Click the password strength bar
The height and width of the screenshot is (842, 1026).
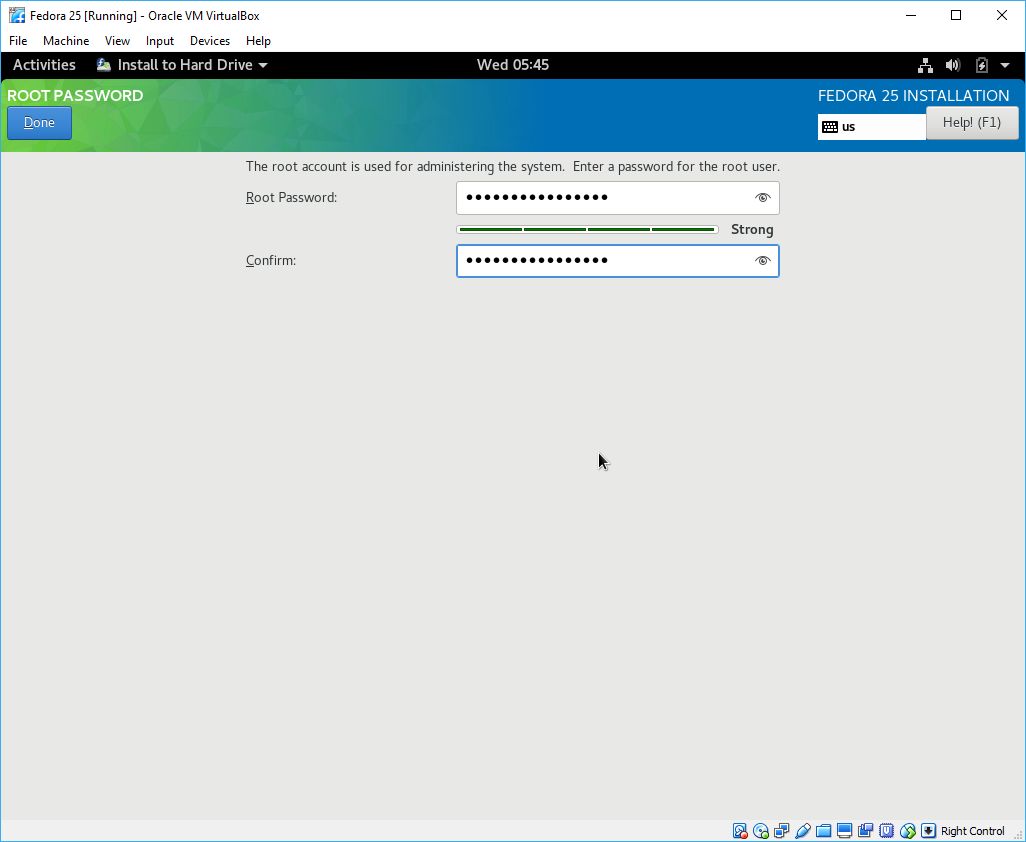(587, 230)
